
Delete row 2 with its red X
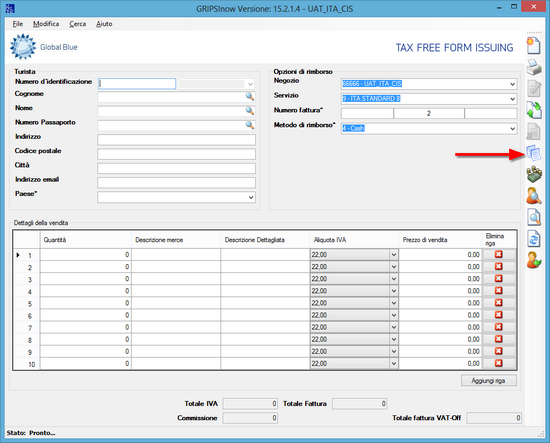point(498,267)
